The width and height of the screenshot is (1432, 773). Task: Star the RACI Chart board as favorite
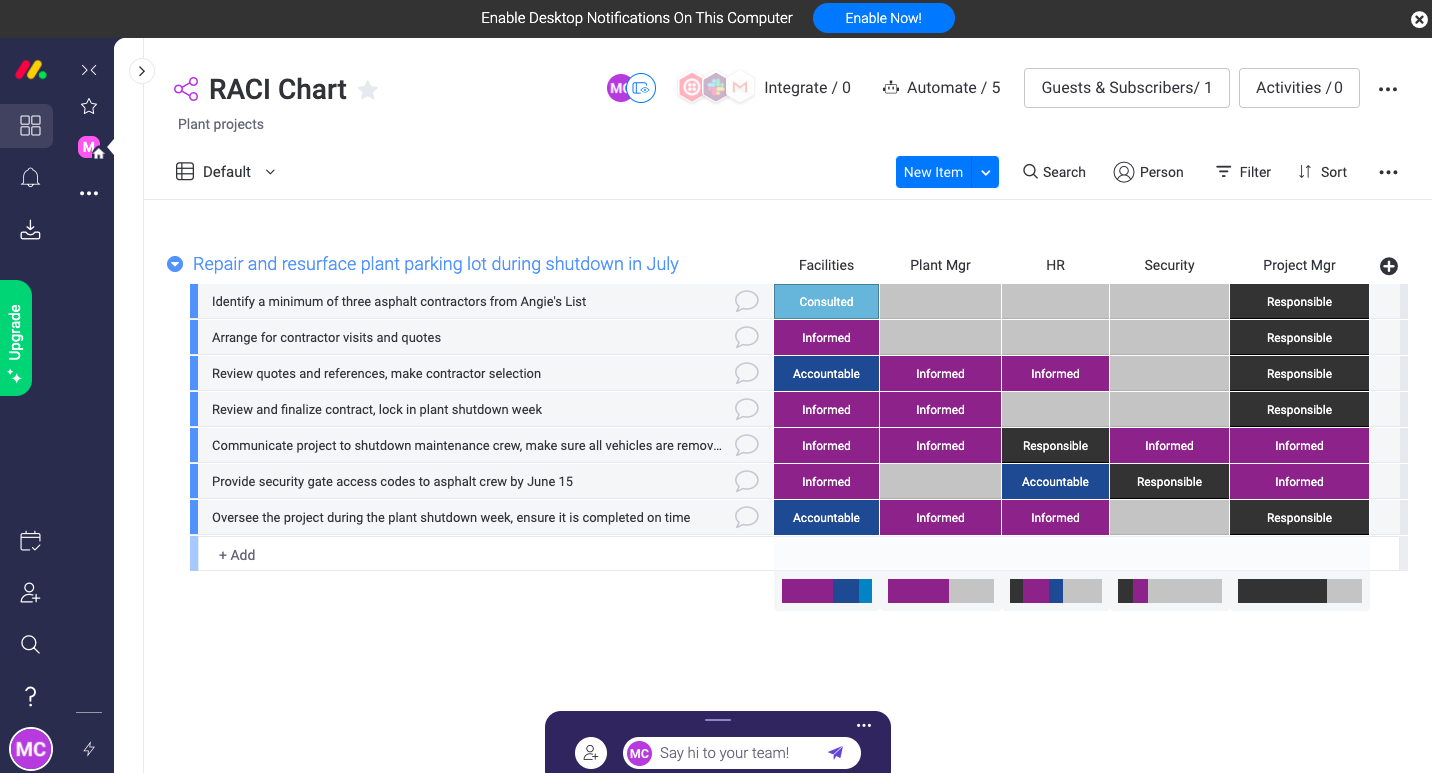click(368, 90)
